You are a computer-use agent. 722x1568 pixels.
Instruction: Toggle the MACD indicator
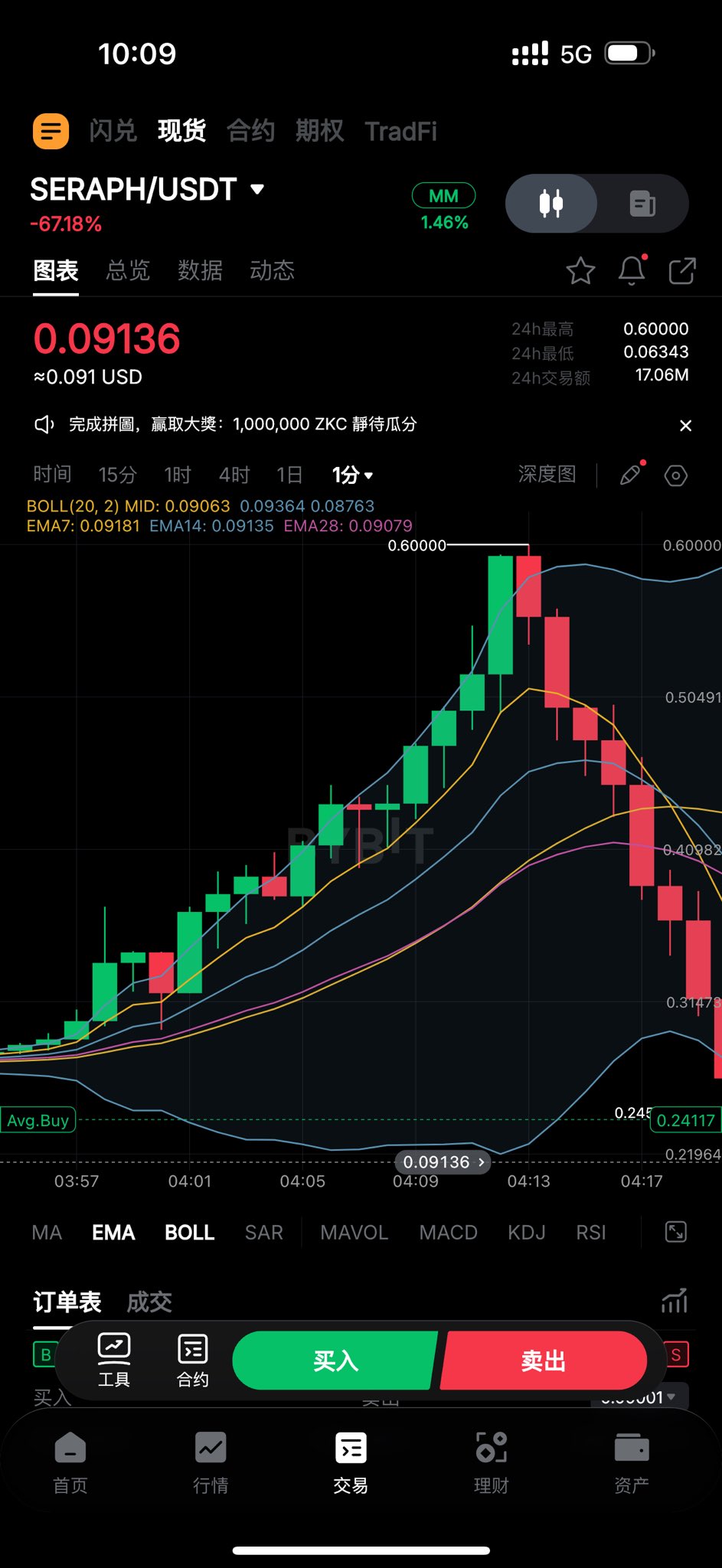point(449,1233)
